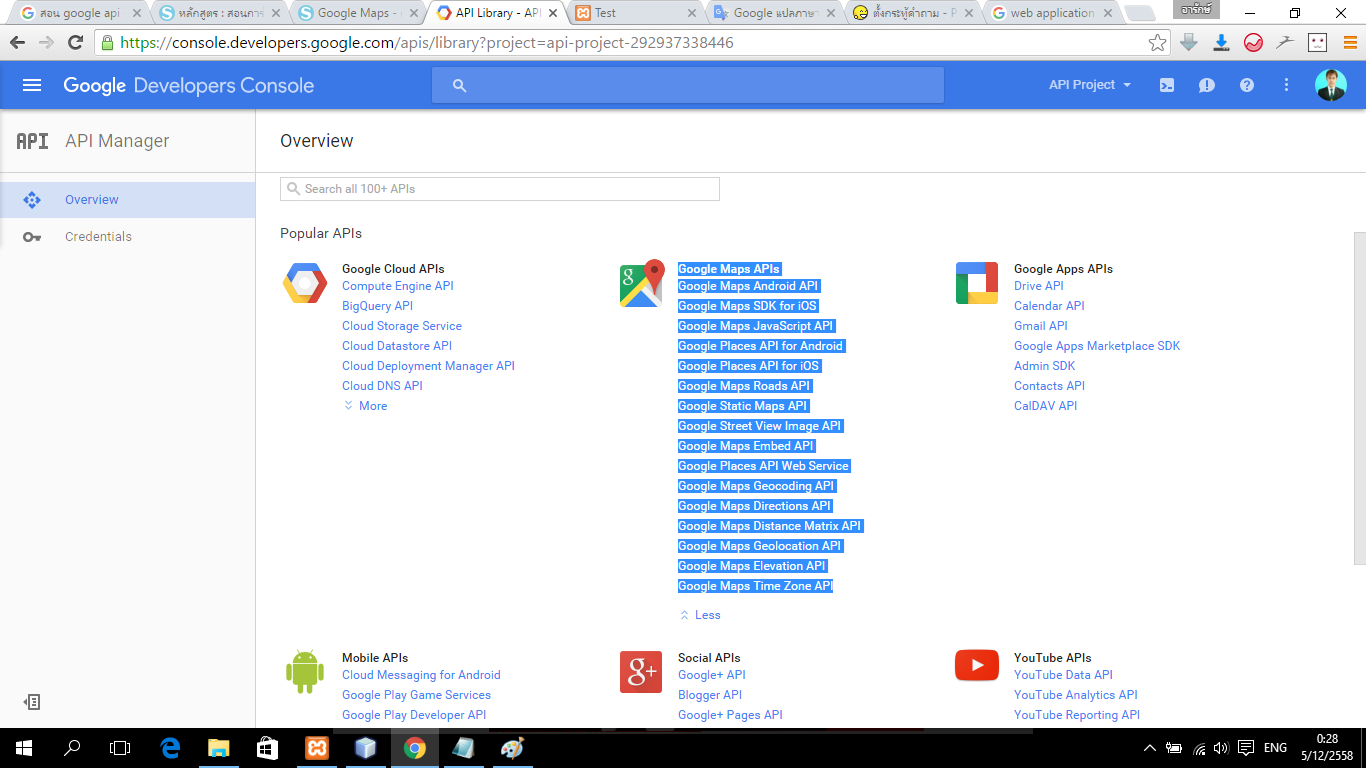Open Google Maps JavaScript API link
This screenshot has height=768, width=1366.
(x=755, y=326)
